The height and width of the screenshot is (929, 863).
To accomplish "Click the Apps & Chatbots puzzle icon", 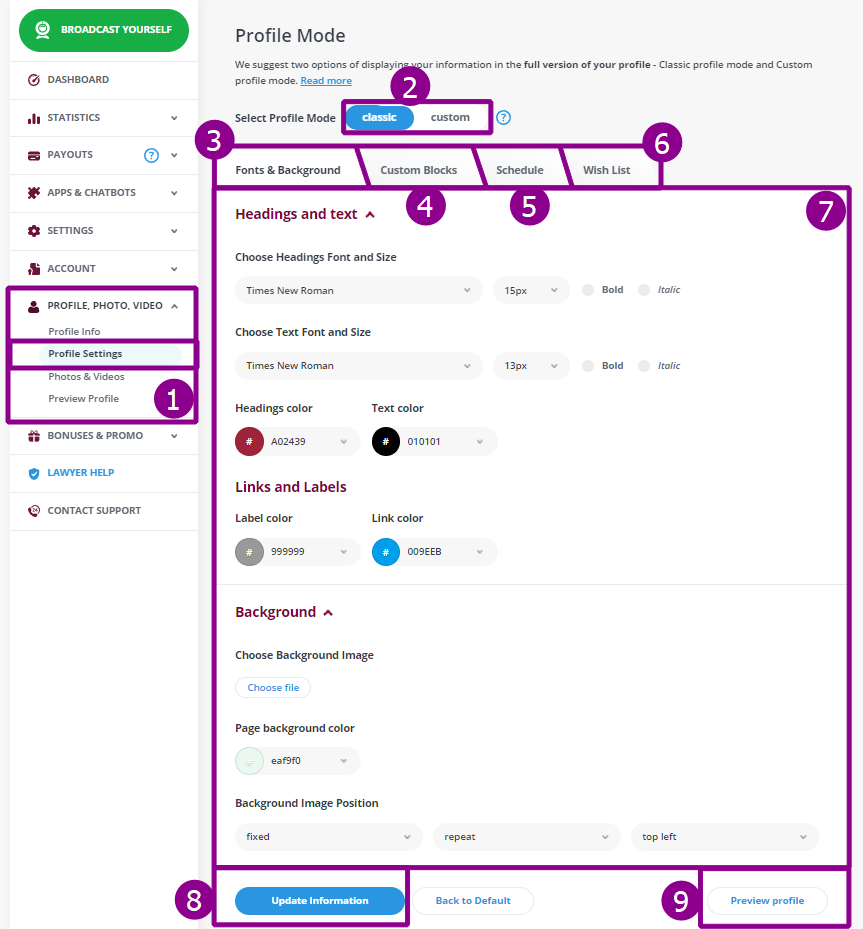I will click(x=34, y=193).
